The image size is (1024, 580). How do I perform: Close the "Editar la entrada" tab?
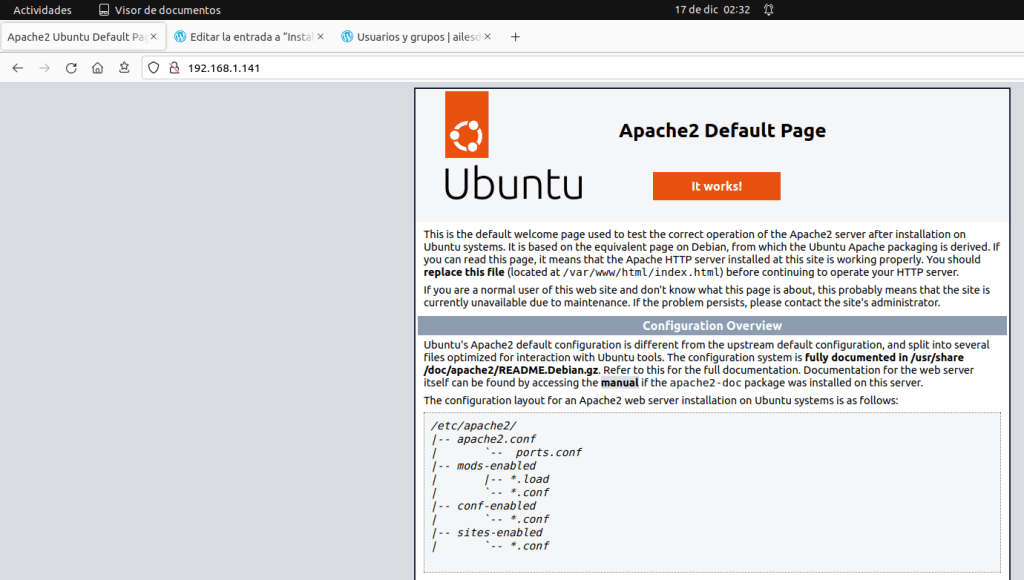(320, 37)
